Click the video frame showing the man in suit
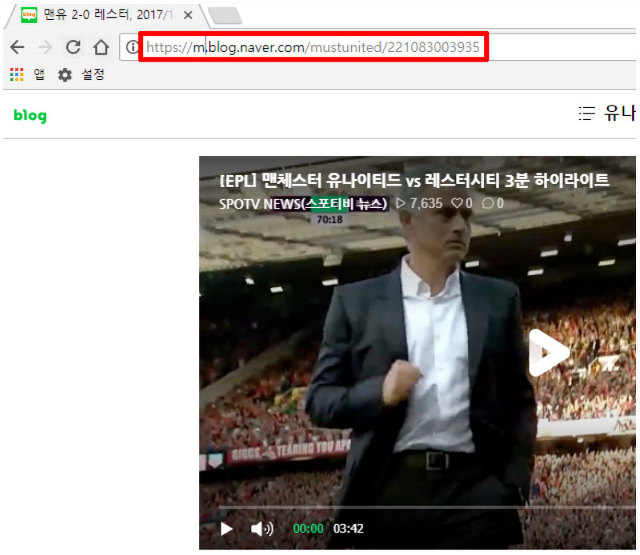 pyautogui.click(x=417, y=353)
